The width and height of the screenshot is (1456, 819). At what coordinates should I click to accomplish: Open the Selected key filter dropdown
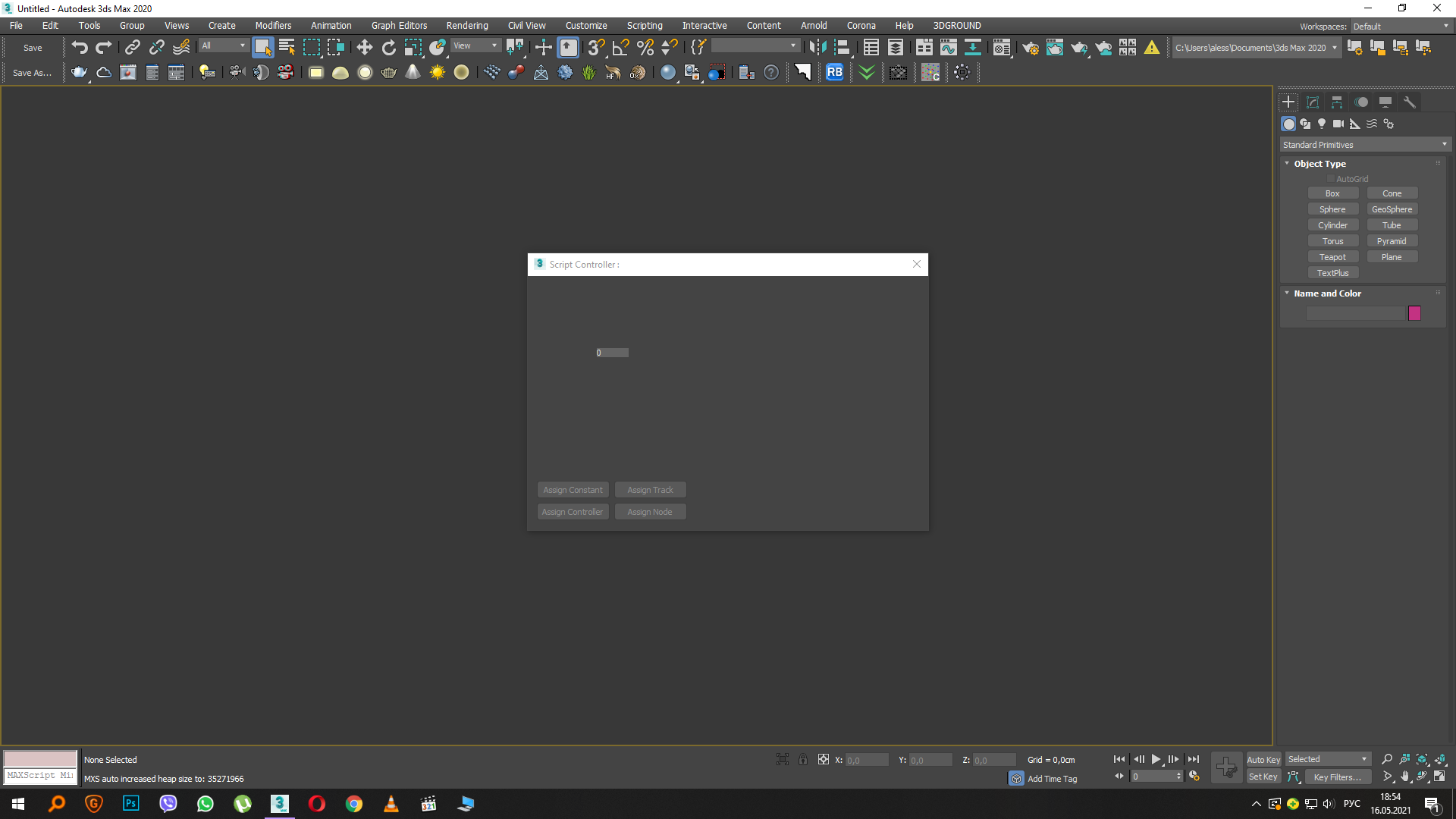click(1328, 759)
